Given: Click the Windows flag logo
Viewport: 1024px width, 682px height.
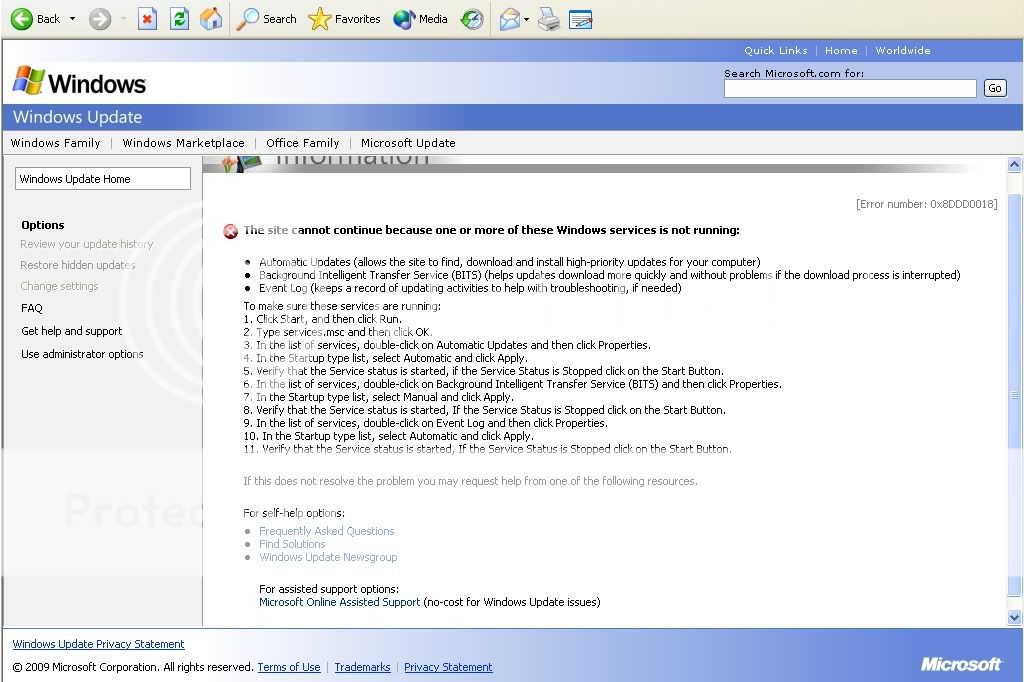Looking at the screenshot, I should point(29,80).
